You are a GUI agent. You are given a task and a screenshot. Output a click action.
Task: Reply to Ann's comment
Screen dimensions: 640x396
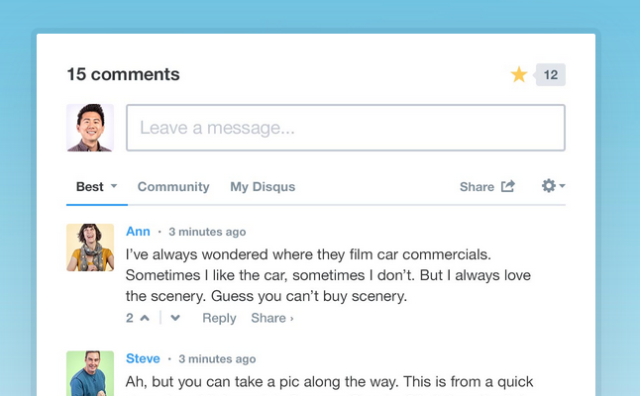[x=219, y=318]
